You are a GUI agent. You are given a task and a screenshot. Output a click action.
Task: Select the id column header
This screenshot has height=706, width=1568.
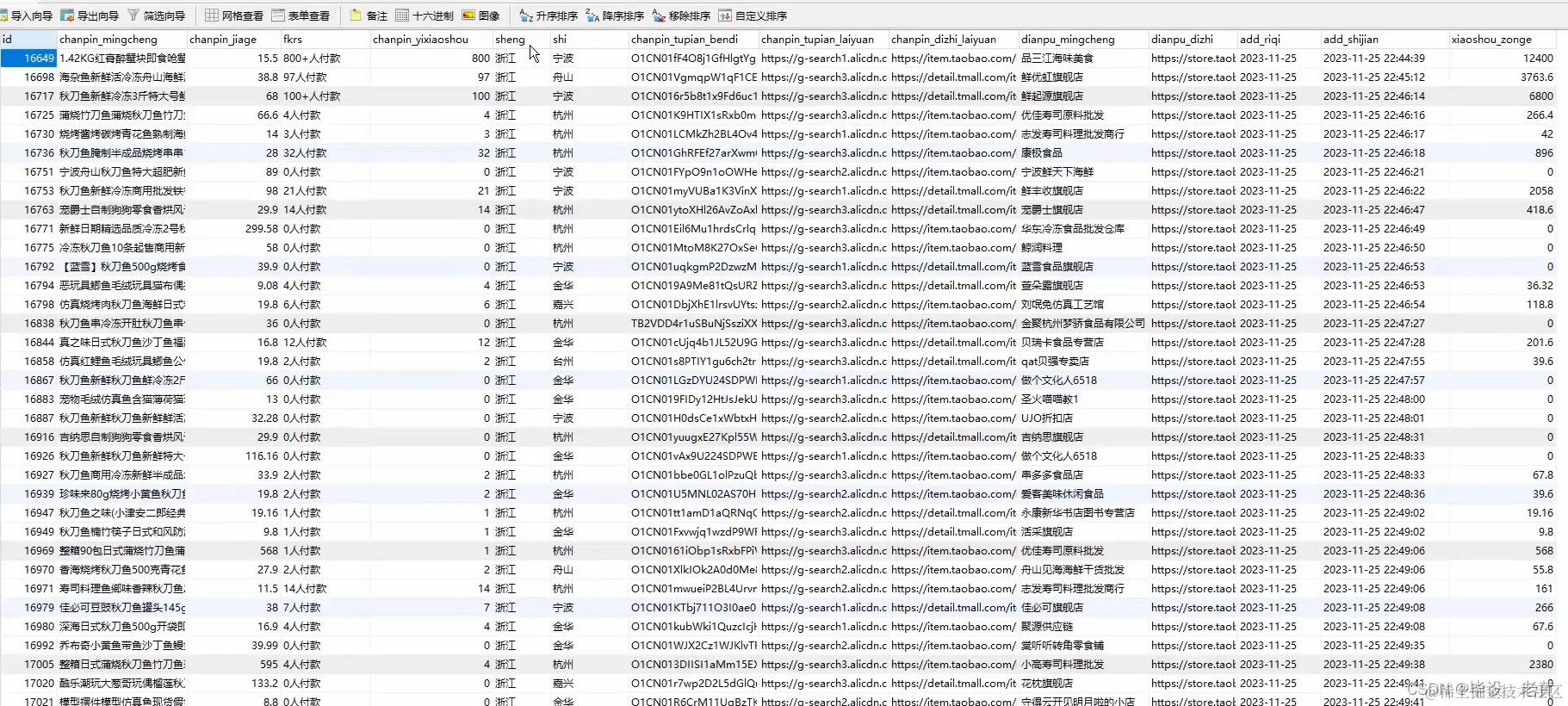coord(28,39)
